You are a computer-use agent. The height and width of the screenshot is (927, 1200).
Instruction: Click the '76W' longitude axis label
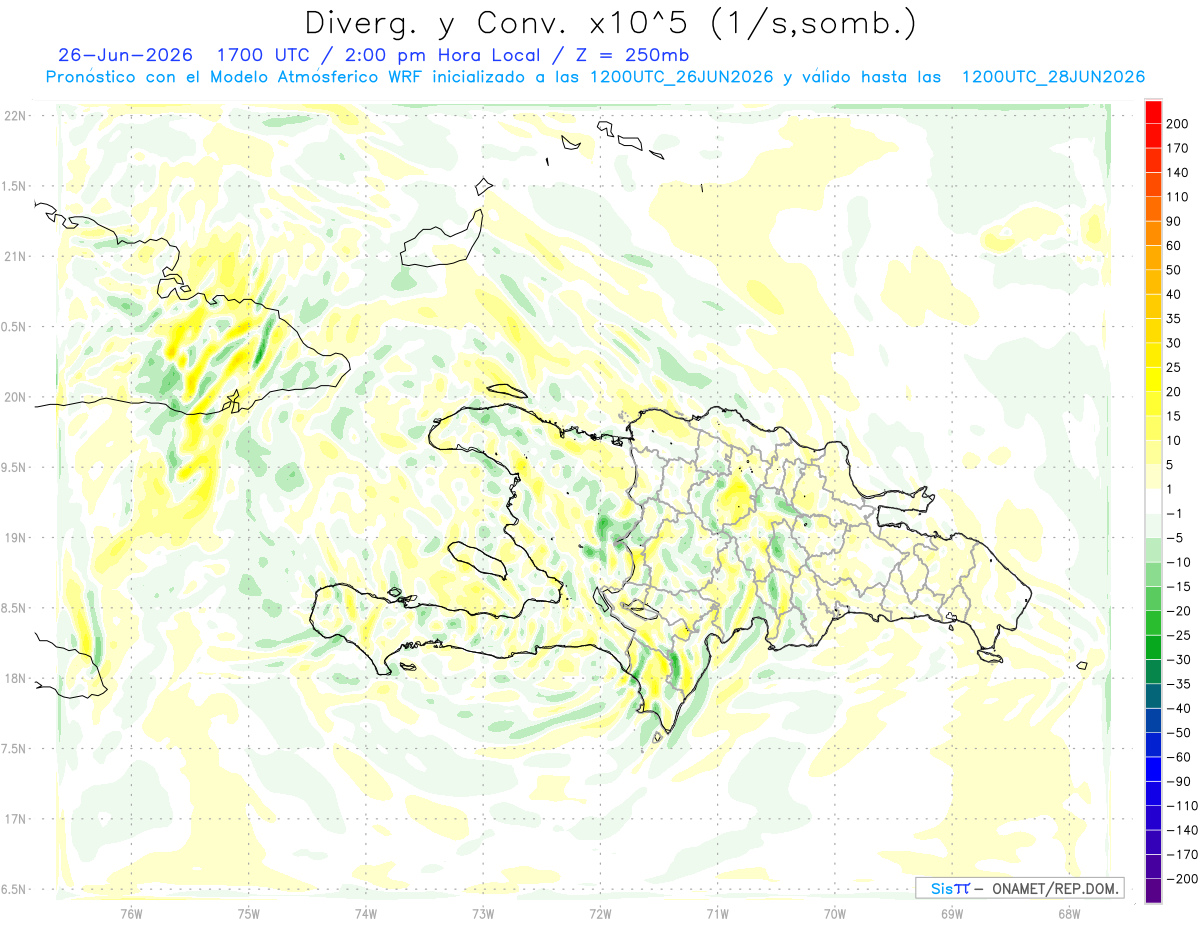(131, 913)
